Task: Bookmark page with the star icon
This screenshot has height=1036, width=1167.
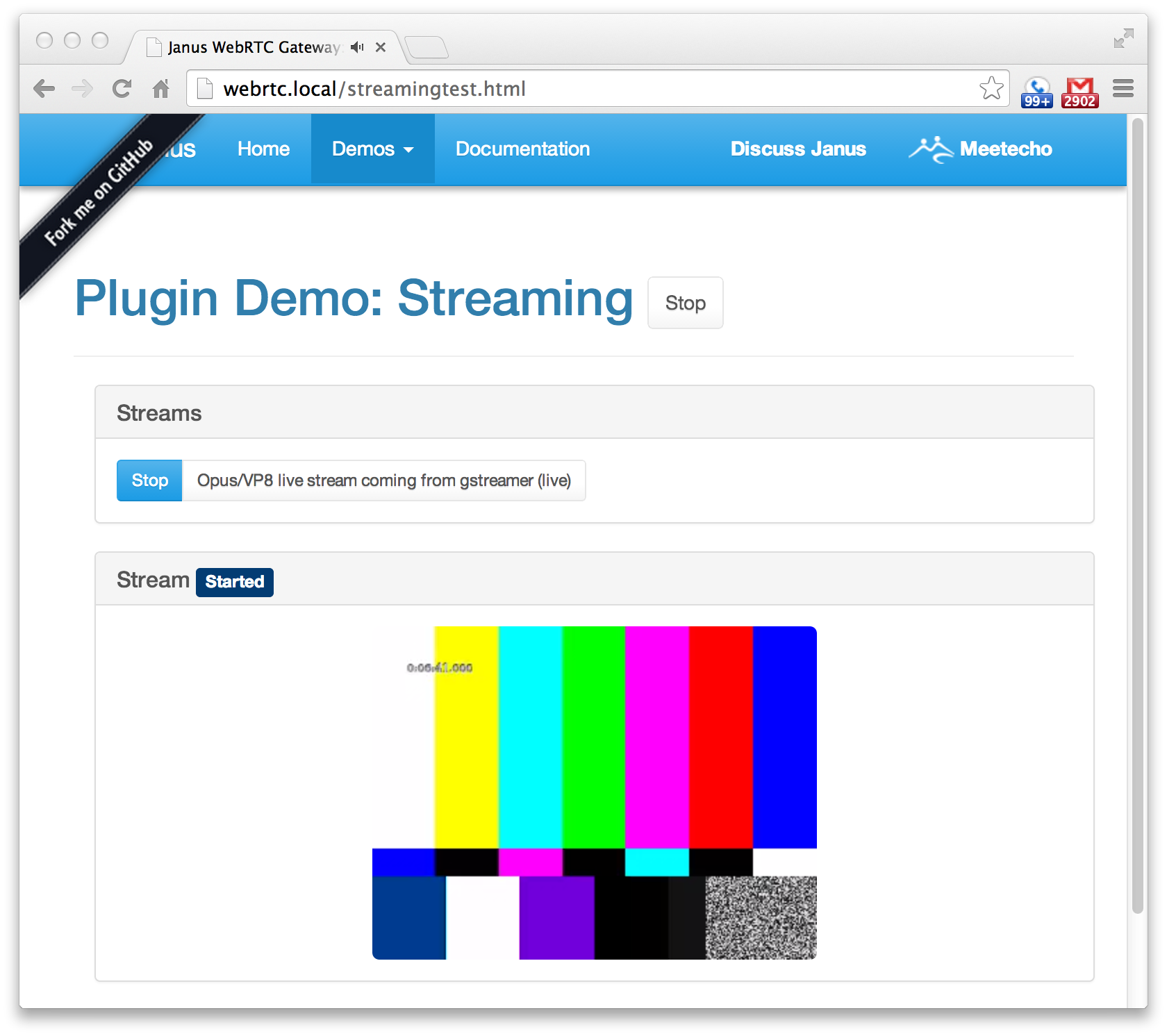Action: click(x=991, y=88)
